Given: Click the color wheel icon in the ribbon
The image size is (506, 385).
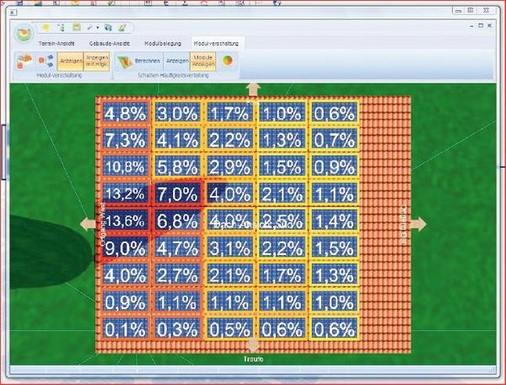Looking at the screenshot, I should point(227,61).
